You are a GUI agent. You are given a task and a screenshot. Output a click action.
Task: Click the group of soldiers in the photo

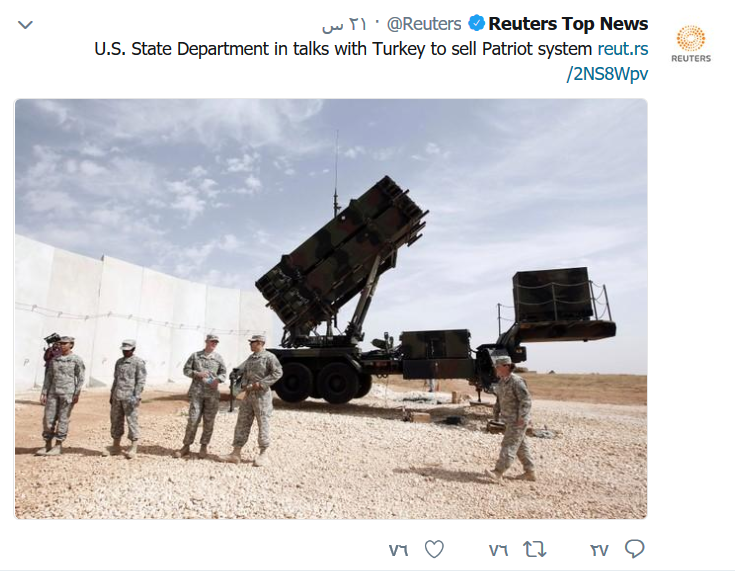[x=161, y=396]
